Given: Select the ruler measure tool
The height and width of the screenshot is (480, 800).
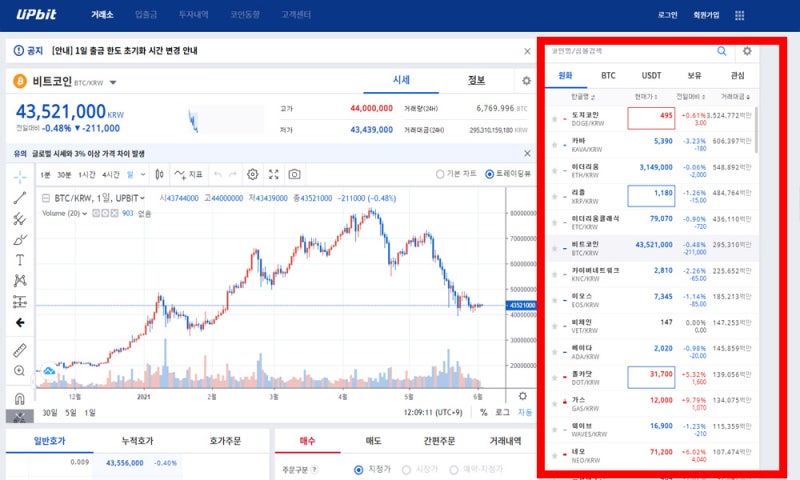Looking at the screenshot, I should point(19,350).
